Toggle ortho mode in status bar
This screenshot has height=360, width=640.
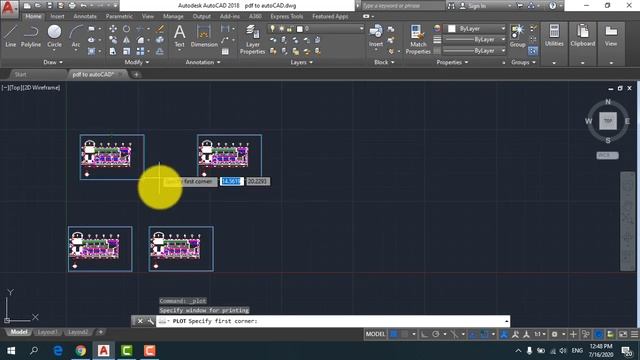pos(424,334)
